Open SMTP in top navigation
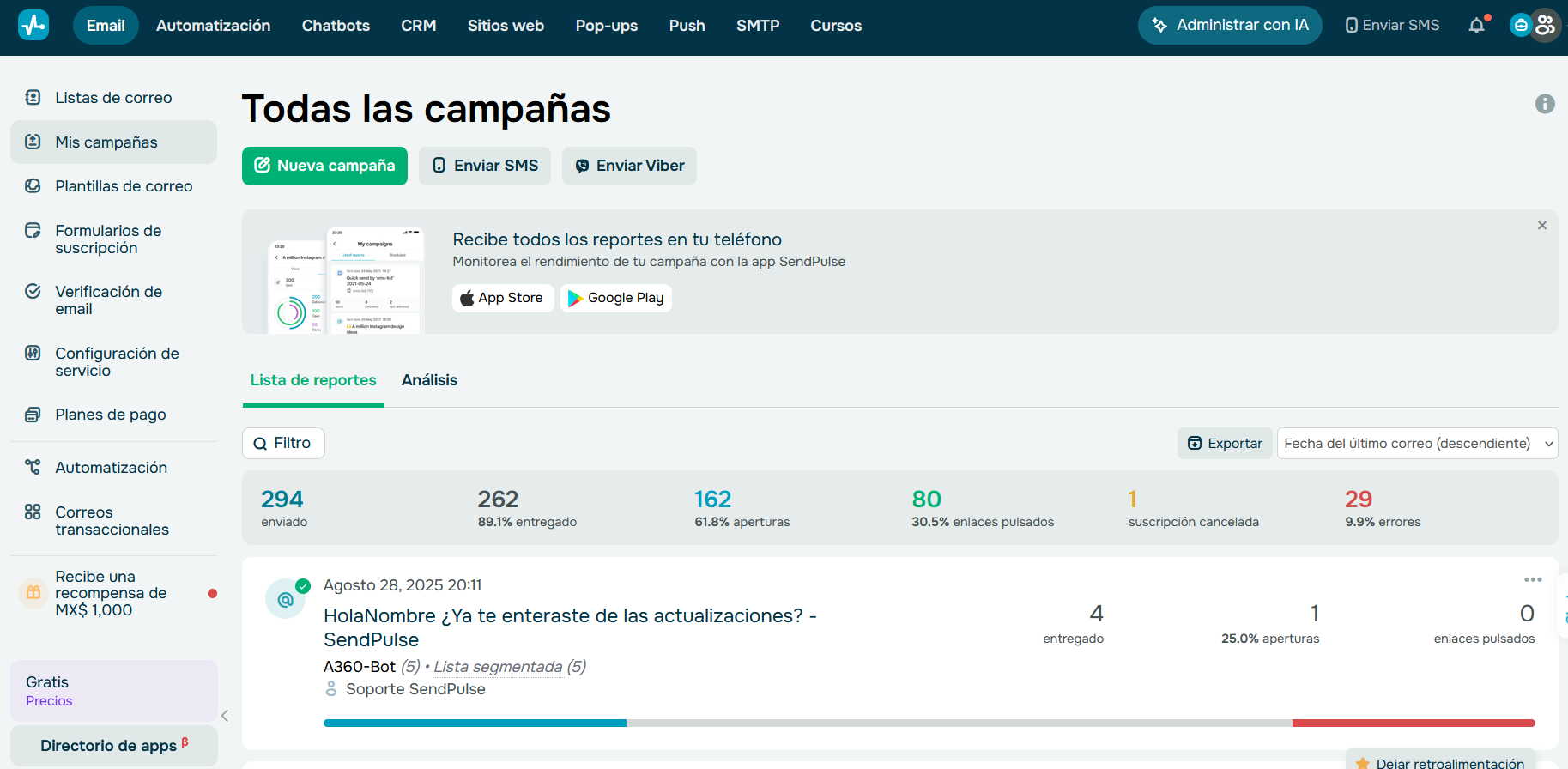 point(758,26)
